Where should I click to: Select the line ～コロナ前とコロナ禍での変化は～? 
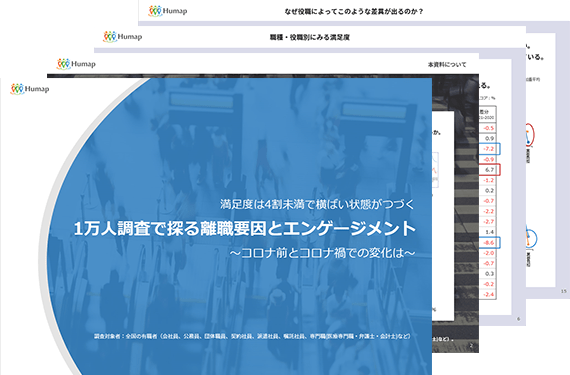(x=322, y=253)
